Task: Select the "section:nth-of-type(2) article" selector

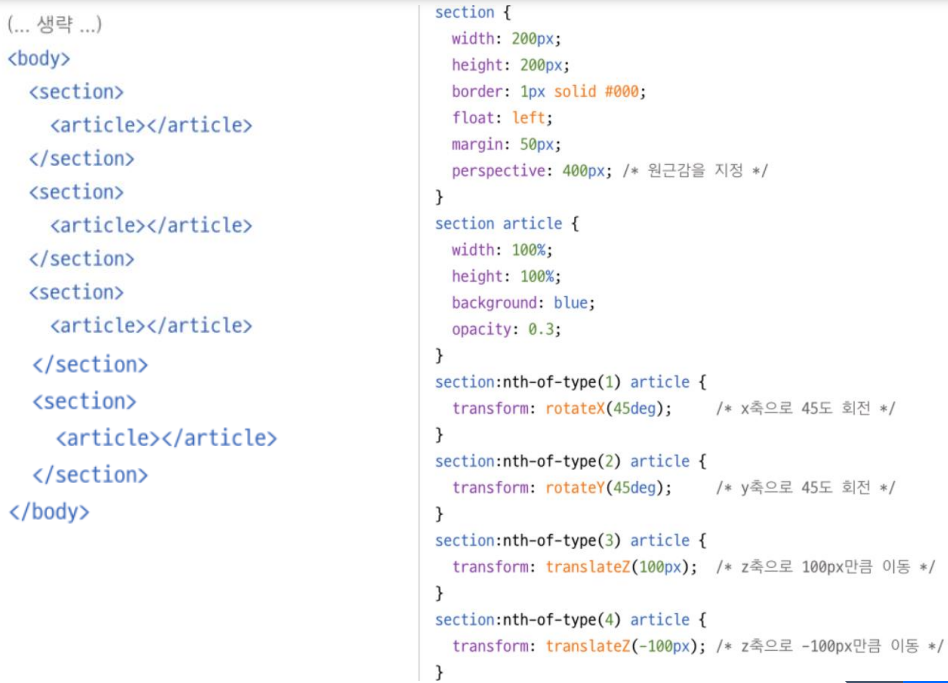Action: click(x=562, y=461)
